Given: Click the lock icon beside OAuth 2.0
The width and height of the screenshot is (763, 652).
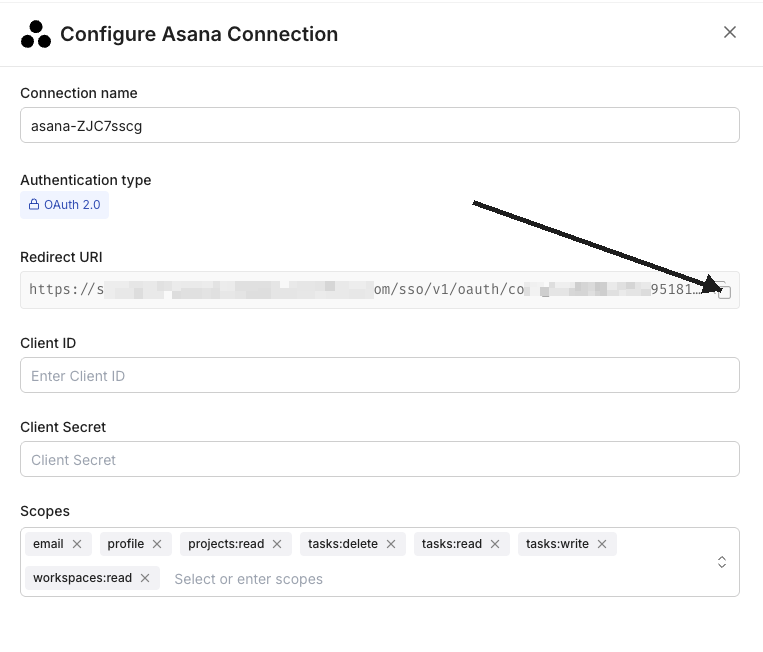Looking at the screenshot, I should point(34,205).
